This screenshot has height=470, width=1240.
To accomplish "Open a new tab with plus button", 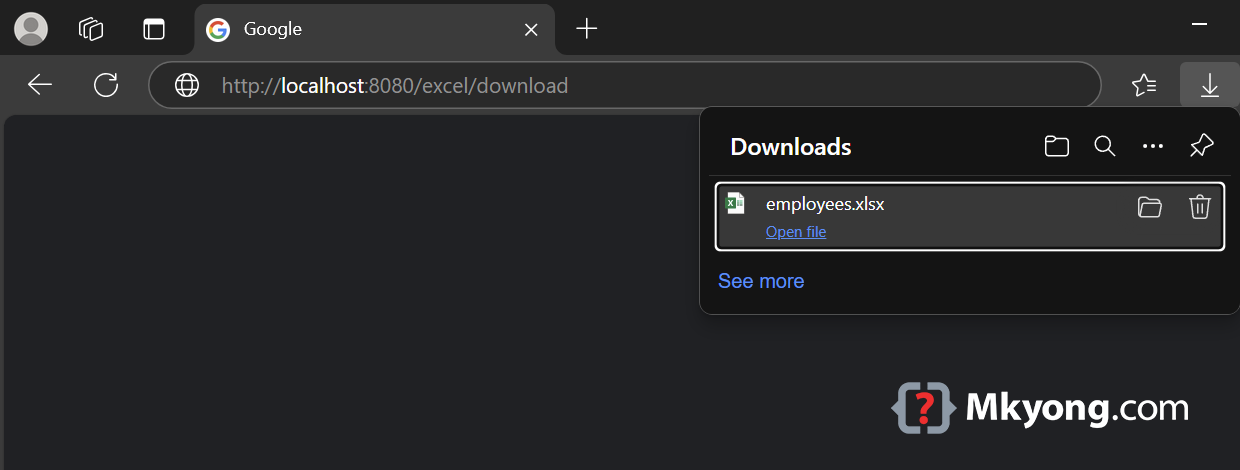I will tap(587, 29).
